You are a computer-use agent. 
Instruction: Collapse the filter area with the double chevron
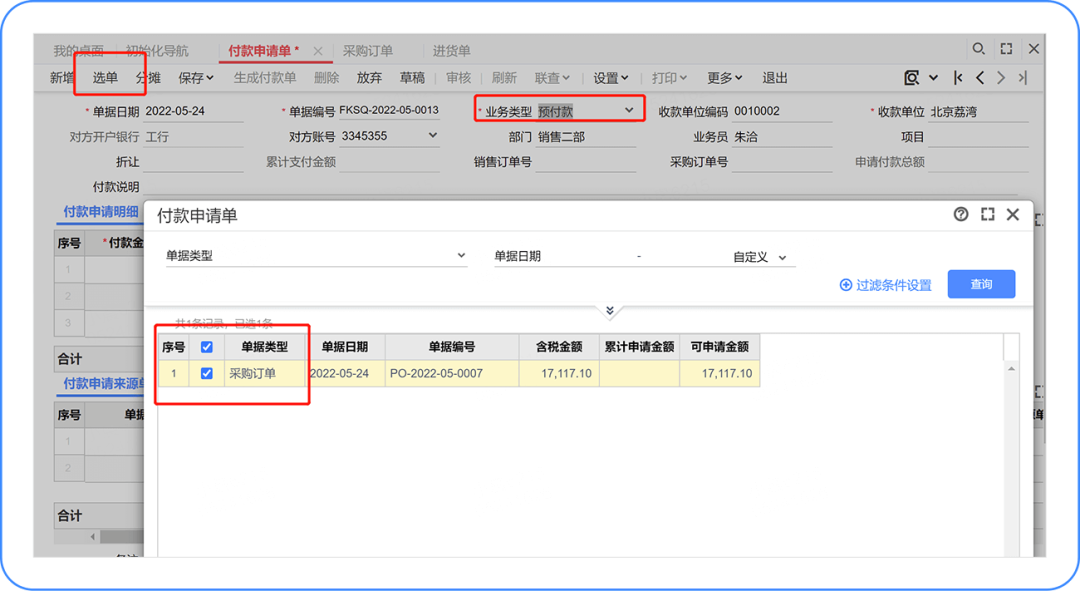point(610,311)
